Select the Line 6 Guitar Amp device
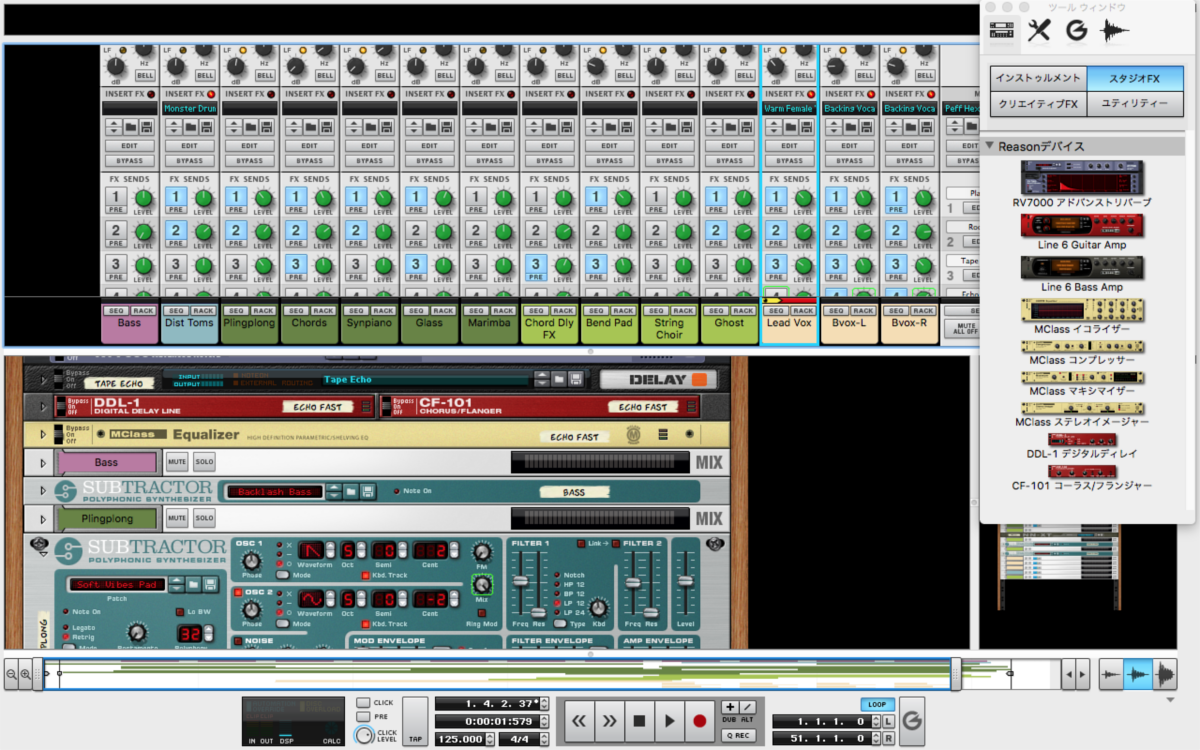1200x750 pixels. (1082, 227)
